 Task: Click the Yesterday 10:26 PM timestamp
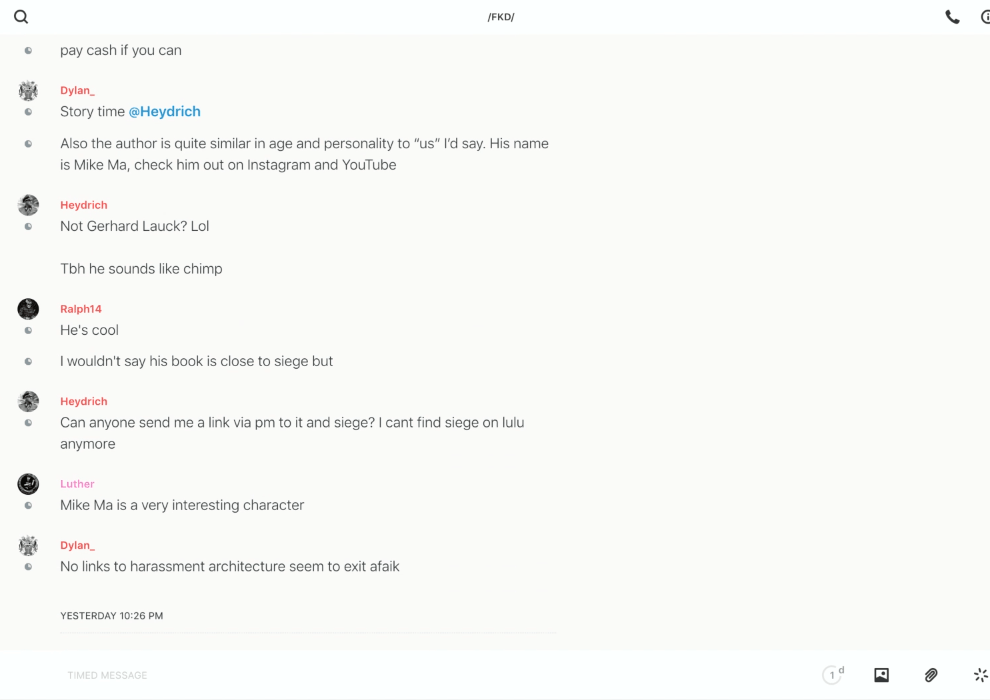111,616
